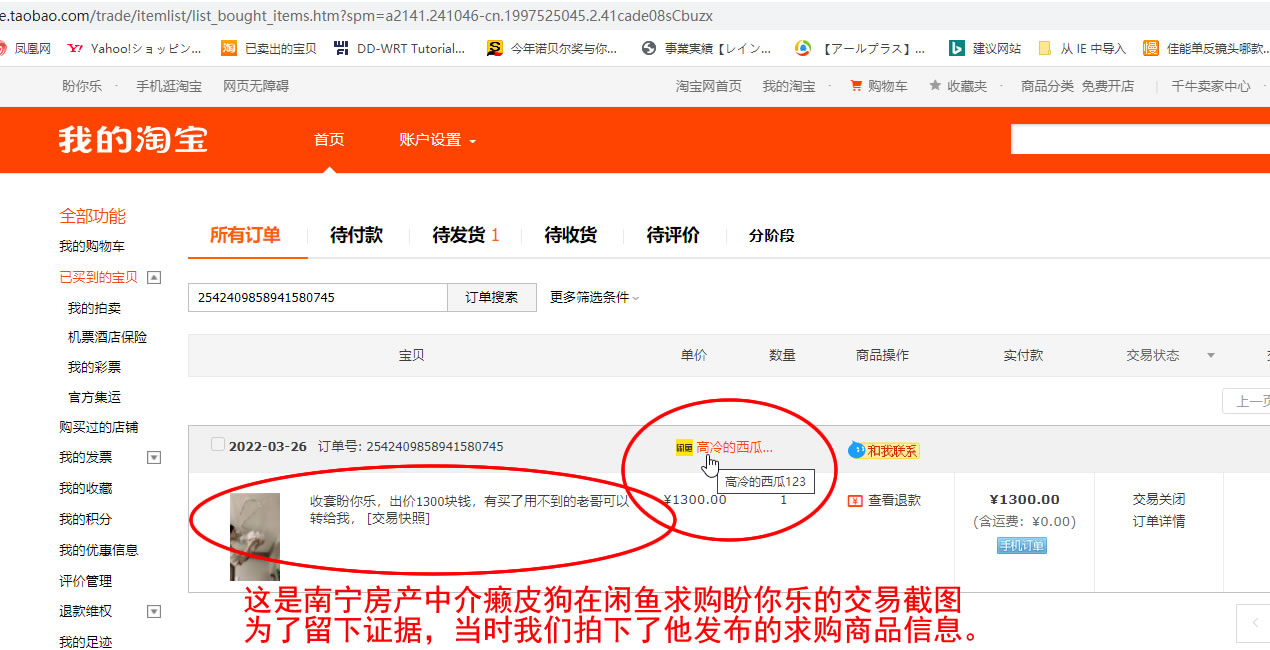Screen dimensions: 1270x650
Task: Open the Yahoo!ショッピン bookmark
Action: [134, 48]
